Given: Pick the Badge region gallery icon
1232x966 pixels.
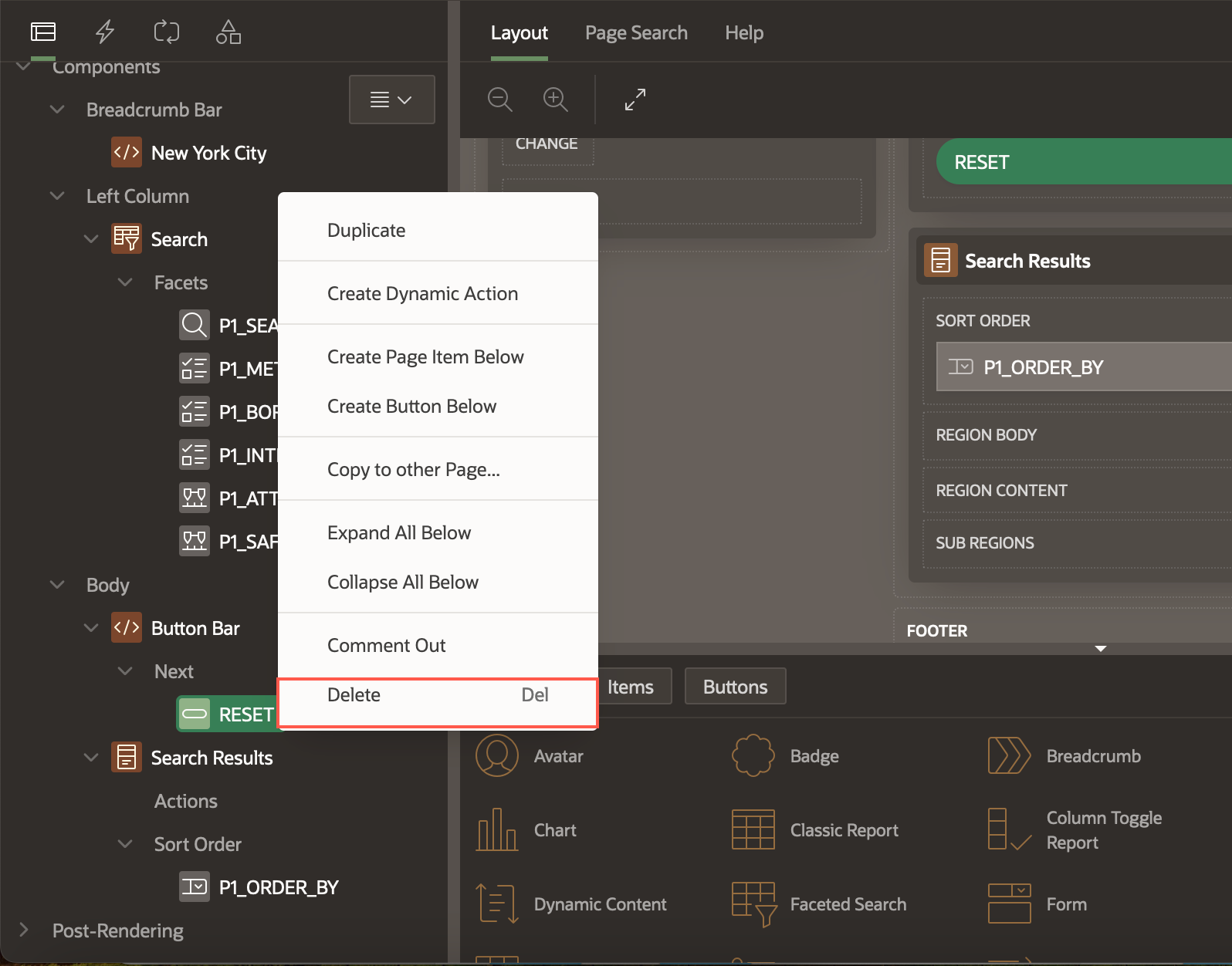Looking at the screenshot, I should (753, 755).
